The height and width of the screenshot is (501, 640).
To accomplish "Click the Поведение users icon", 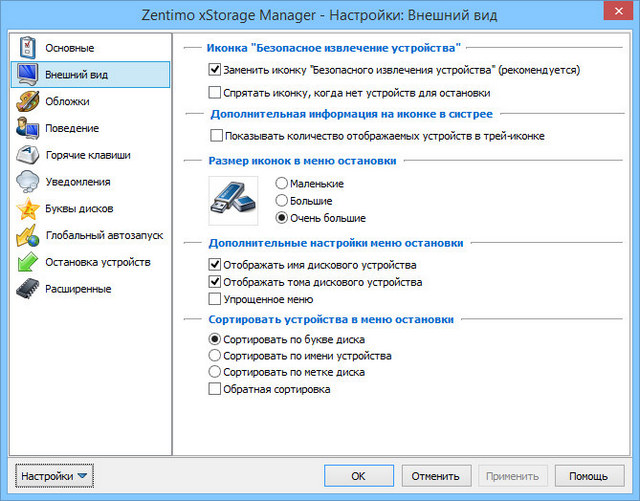I will [x=27, y=128].
